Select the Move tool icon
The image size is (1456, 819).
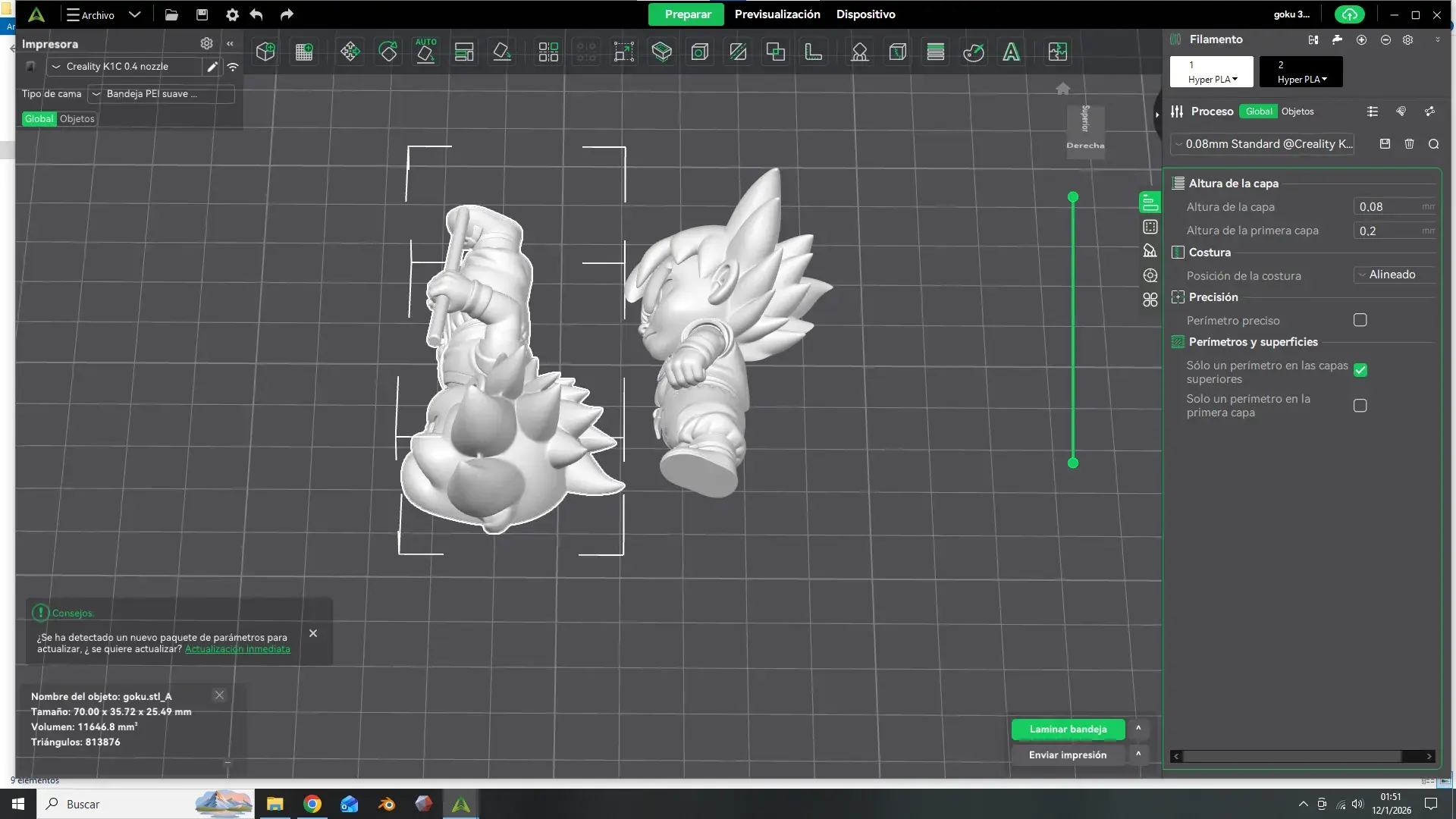pos(350,52)
